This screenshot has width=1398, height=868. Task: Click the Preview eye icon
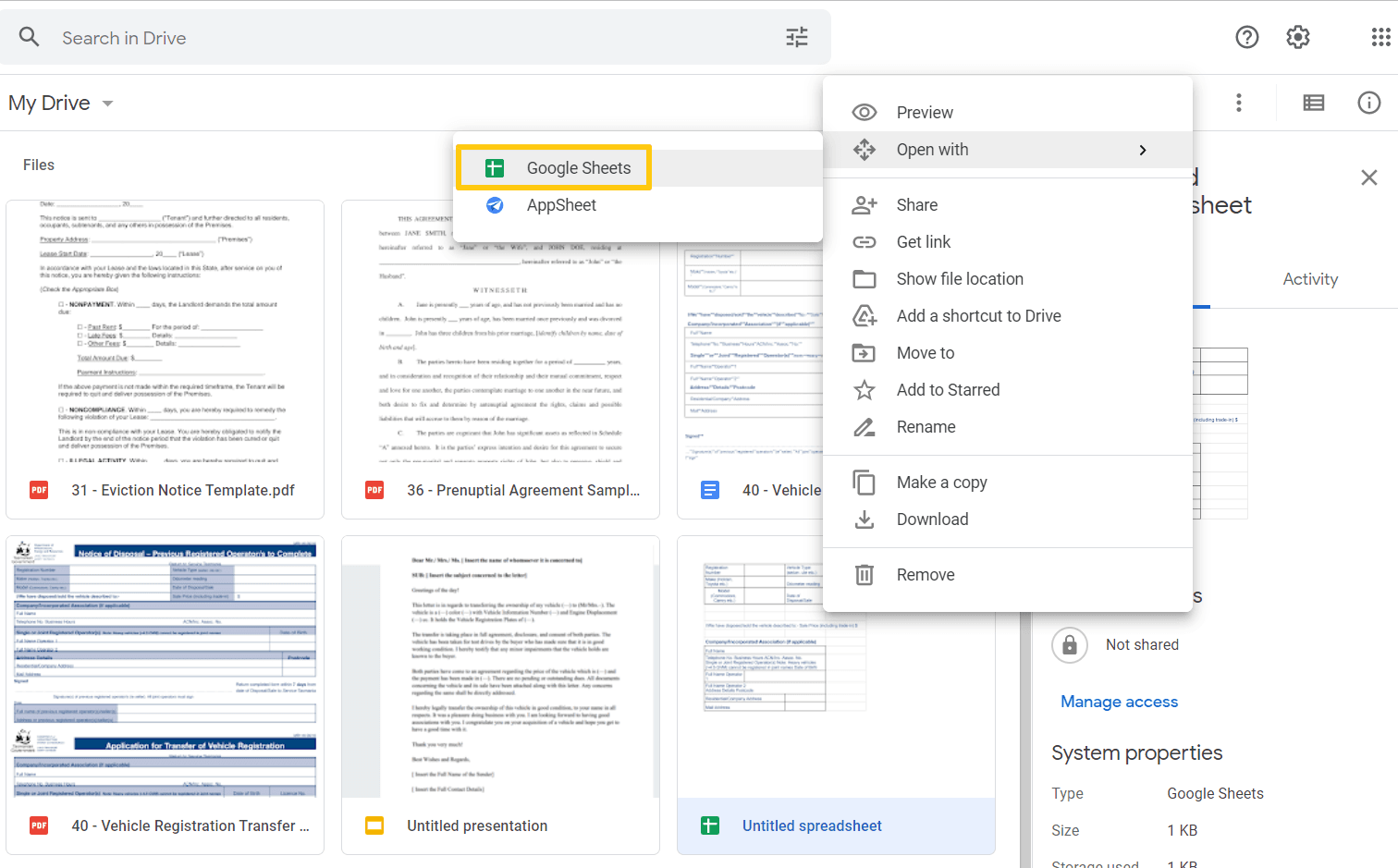point(865,113)
